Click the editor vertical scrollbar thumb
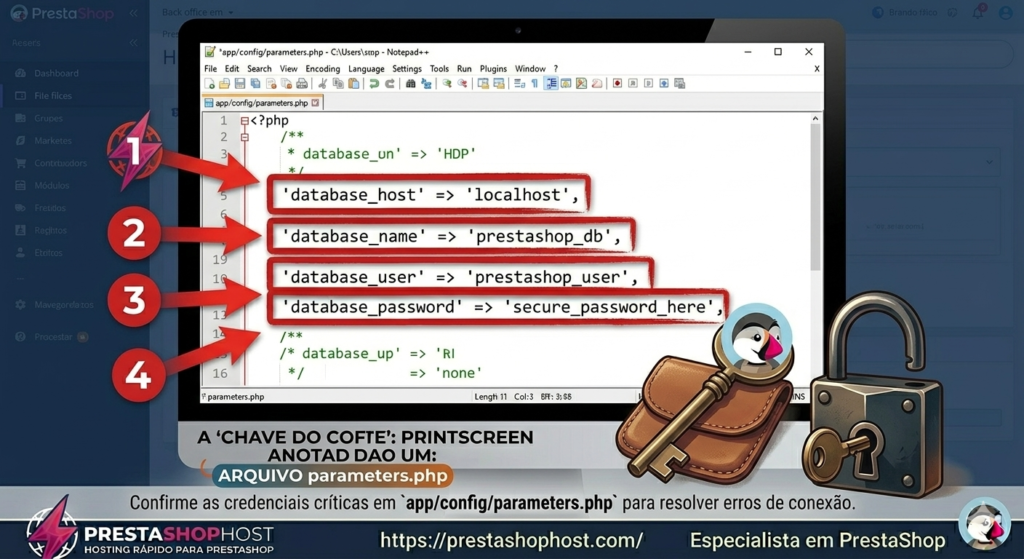The image size is (1024, 559). click(815, 196)
